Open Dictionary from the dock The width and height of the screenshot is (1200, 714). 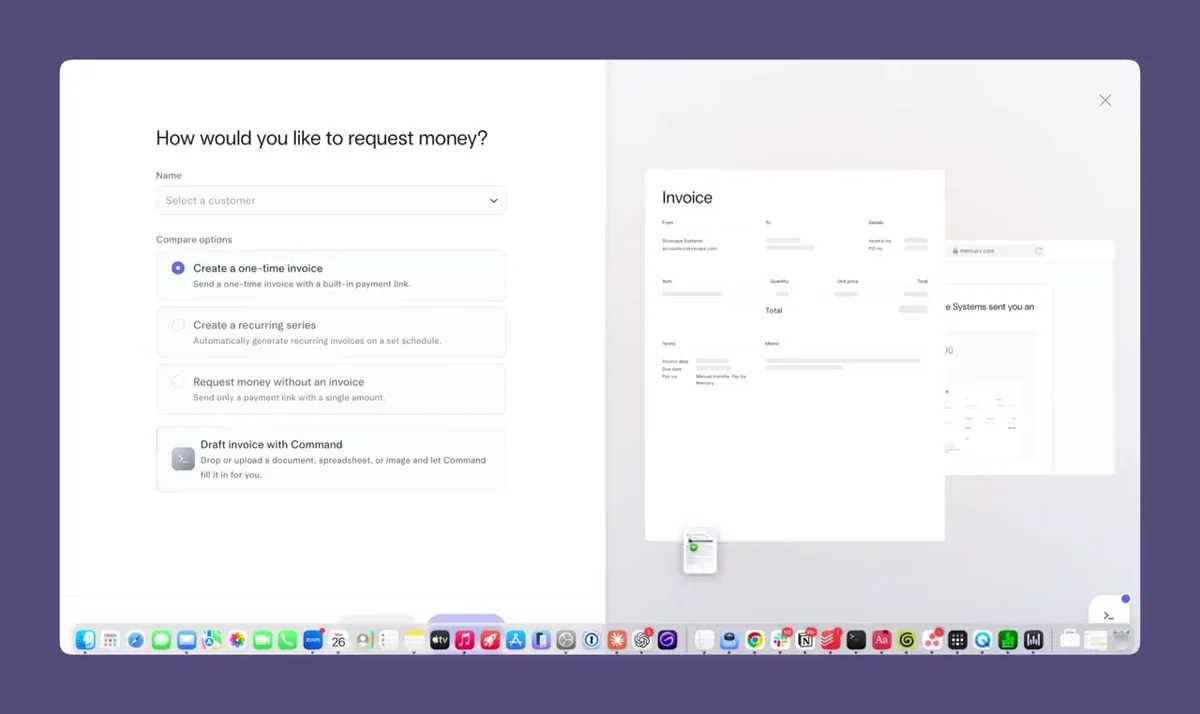click(x=882, y=640)
